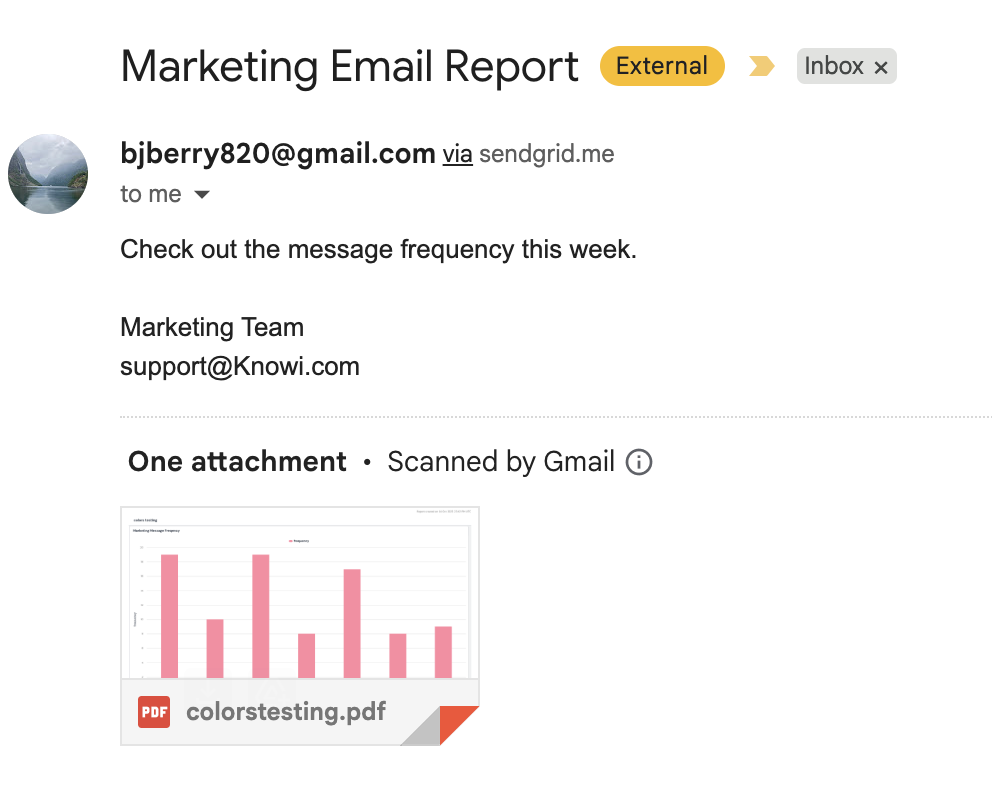Click the info icon beside Scanned by Gmail
Viewport: 992px width, 796px height.
pyautogui.click(x=638, y=462)
